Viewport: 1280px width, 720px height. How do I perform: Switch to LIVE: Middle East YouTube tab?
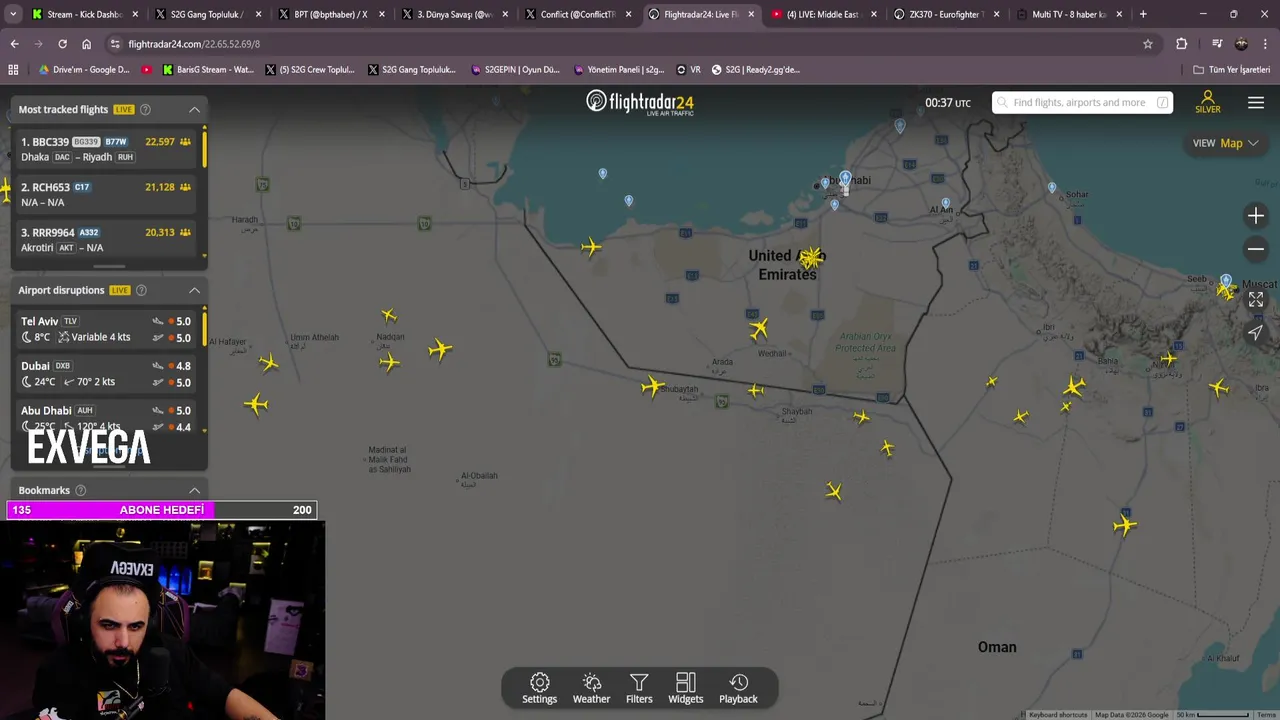(825, 14)
